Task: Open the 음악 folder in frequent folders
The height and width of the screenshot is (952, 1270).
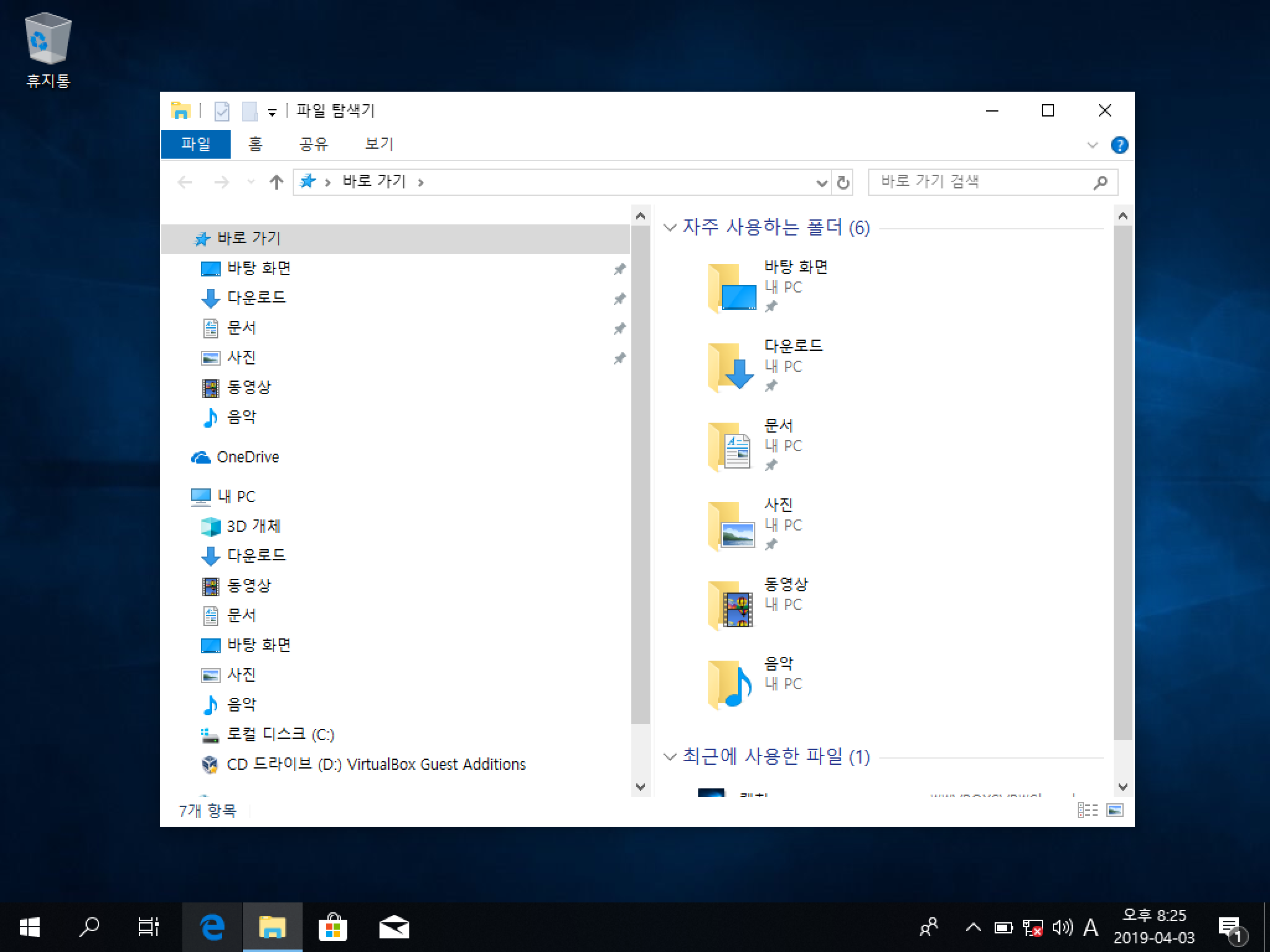Action: coord(730,682)
